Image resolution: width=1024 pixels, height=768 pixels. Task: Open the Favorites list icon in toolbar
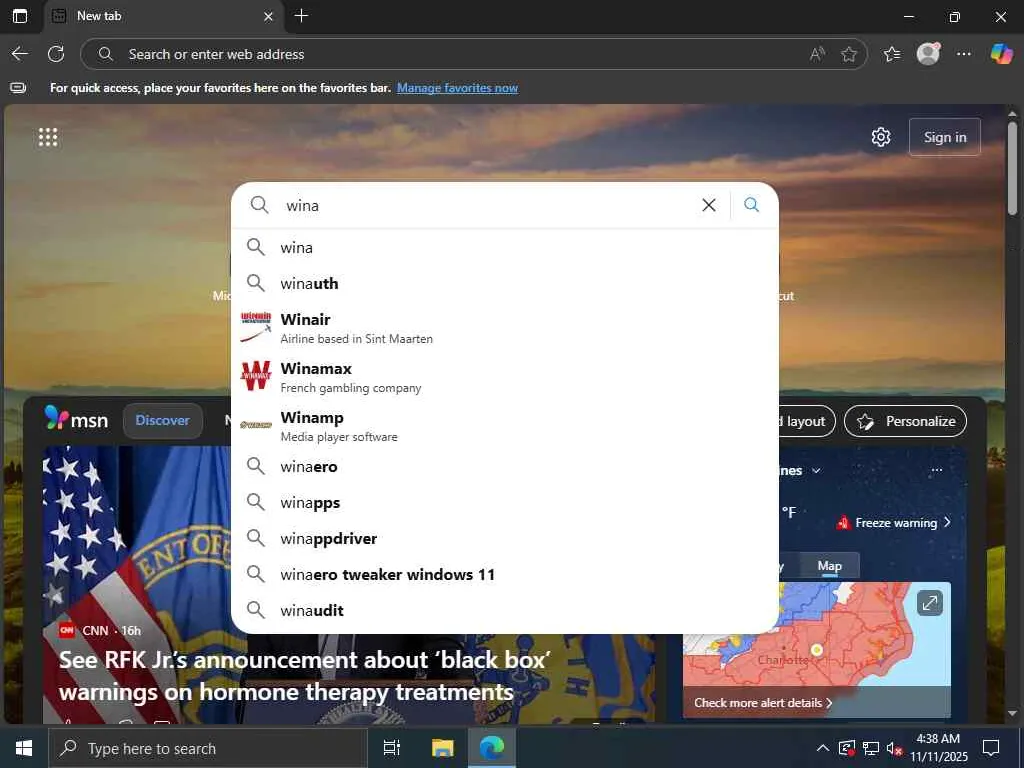(x=891, y=54)
